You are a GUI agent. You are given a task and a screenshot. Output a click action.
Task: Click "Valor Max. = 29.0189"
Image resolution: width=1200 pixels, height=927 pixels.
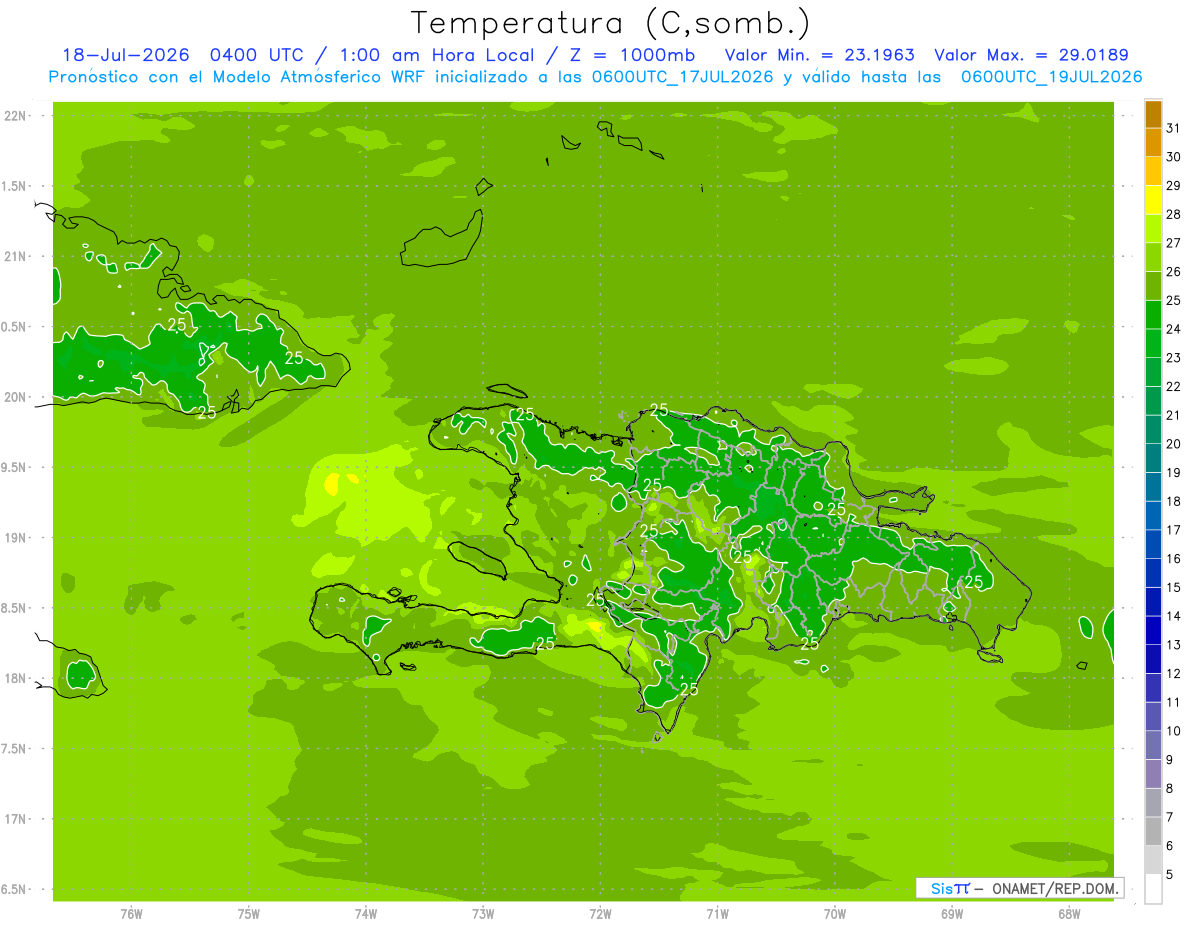pos(1031,55)
